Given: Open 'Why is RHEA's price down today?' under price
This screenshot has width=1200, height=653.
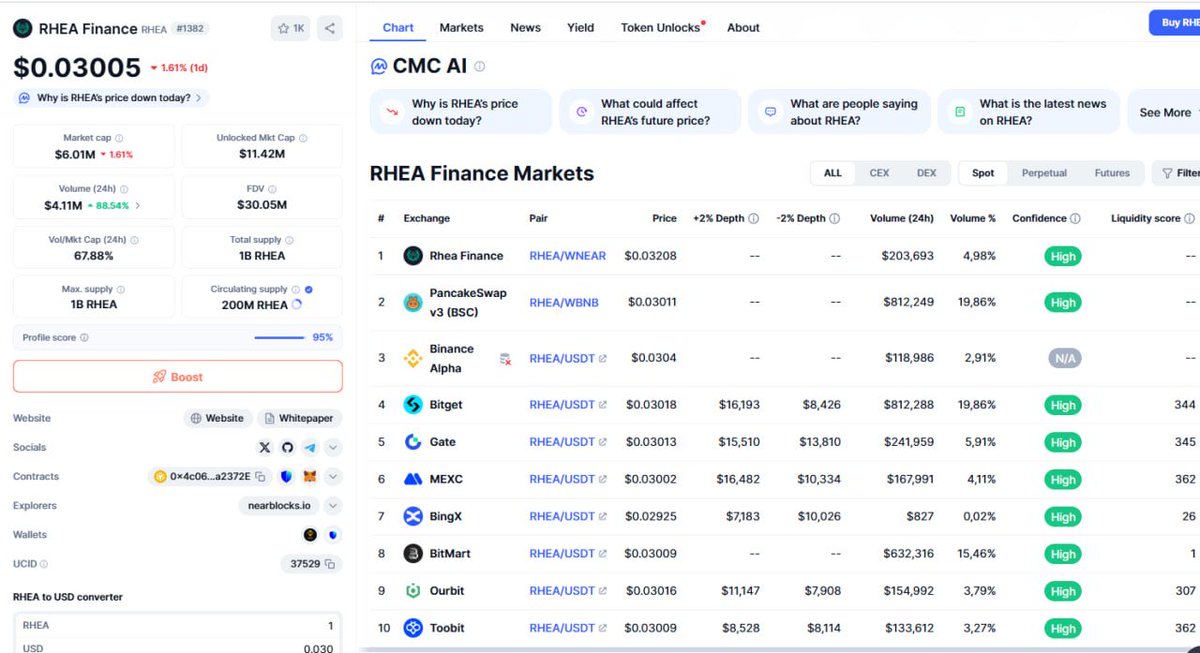Looking at the screenshot, I should (111, 98).
